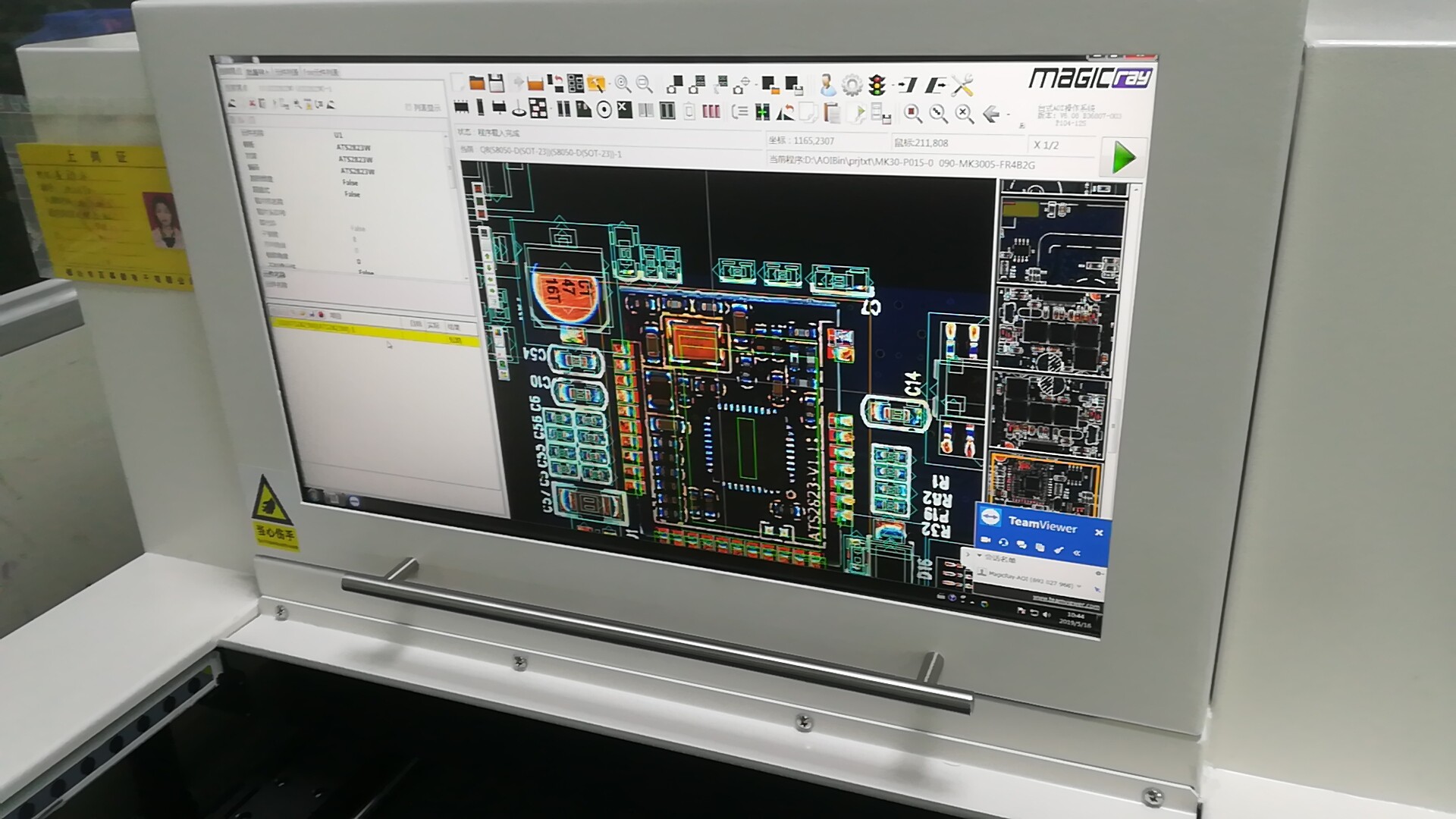The height and width of the screenshot is (819, 1456).
Task: Click the zoom in magnifier icon
Action: (623, 83)
